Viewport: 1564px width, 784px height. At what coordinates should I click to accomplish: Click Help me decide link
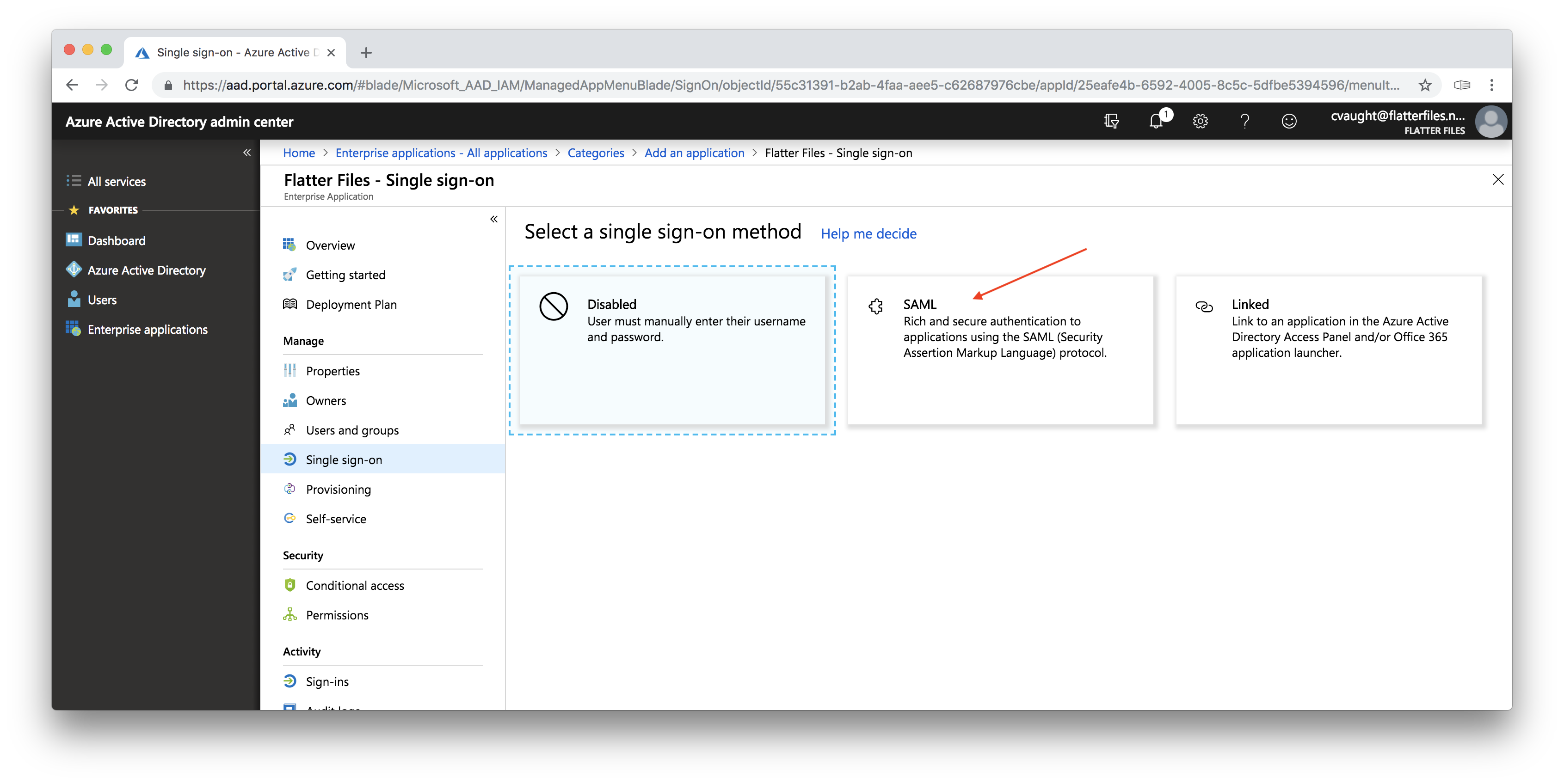pyautogui.click(x=867, y=232)
